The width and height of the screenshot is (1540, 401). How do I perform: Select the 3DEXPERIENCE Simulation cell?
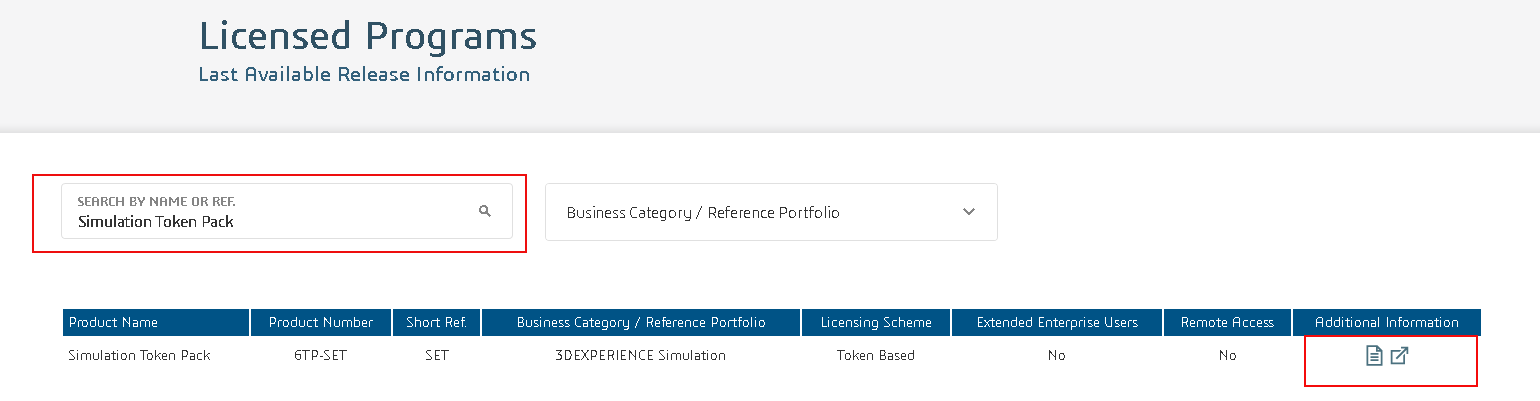641,355
